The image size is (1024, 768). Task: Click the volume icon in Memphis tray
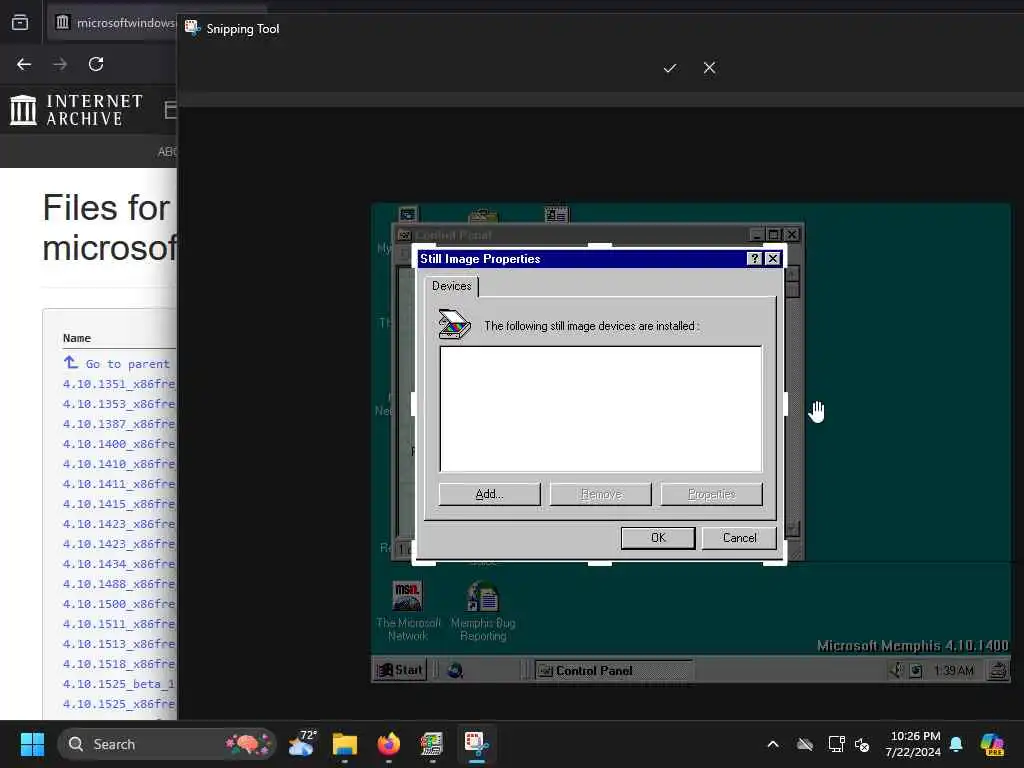pos(897,670)
